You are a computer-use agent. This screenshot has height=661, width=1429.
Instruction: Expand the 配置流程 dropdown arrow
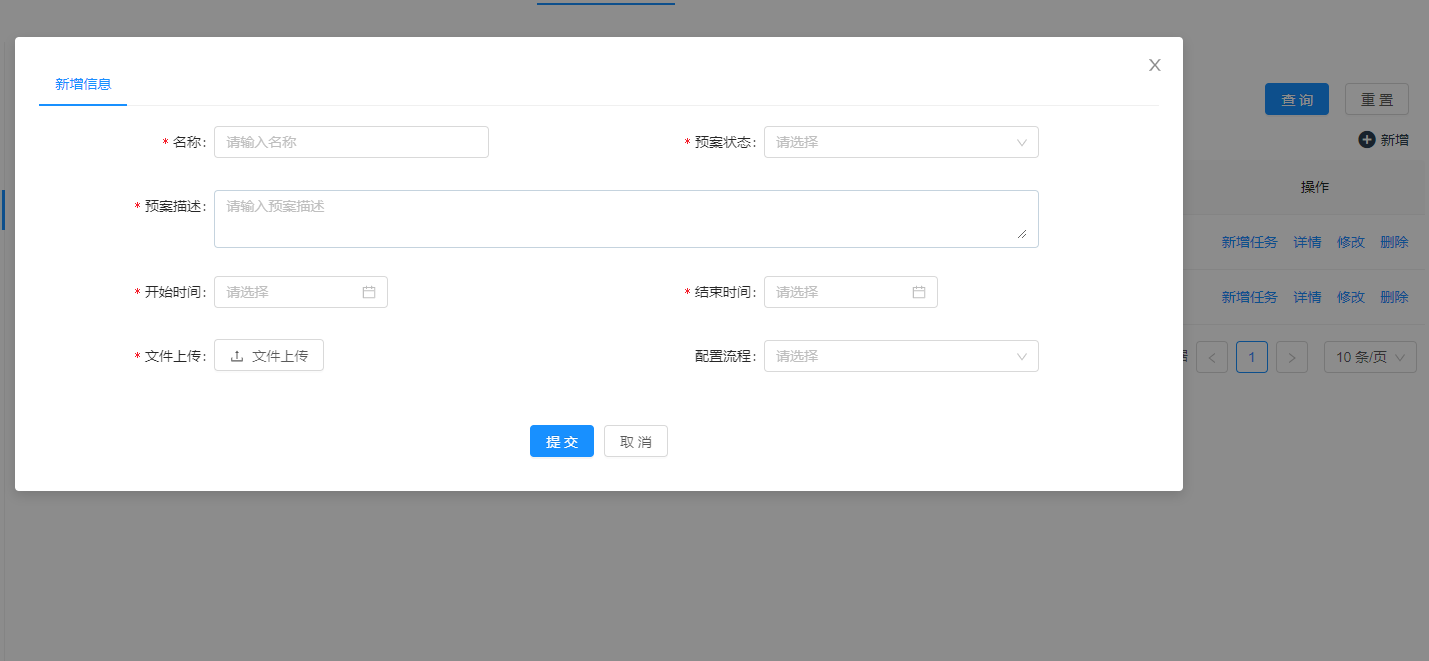(1022, 355)
